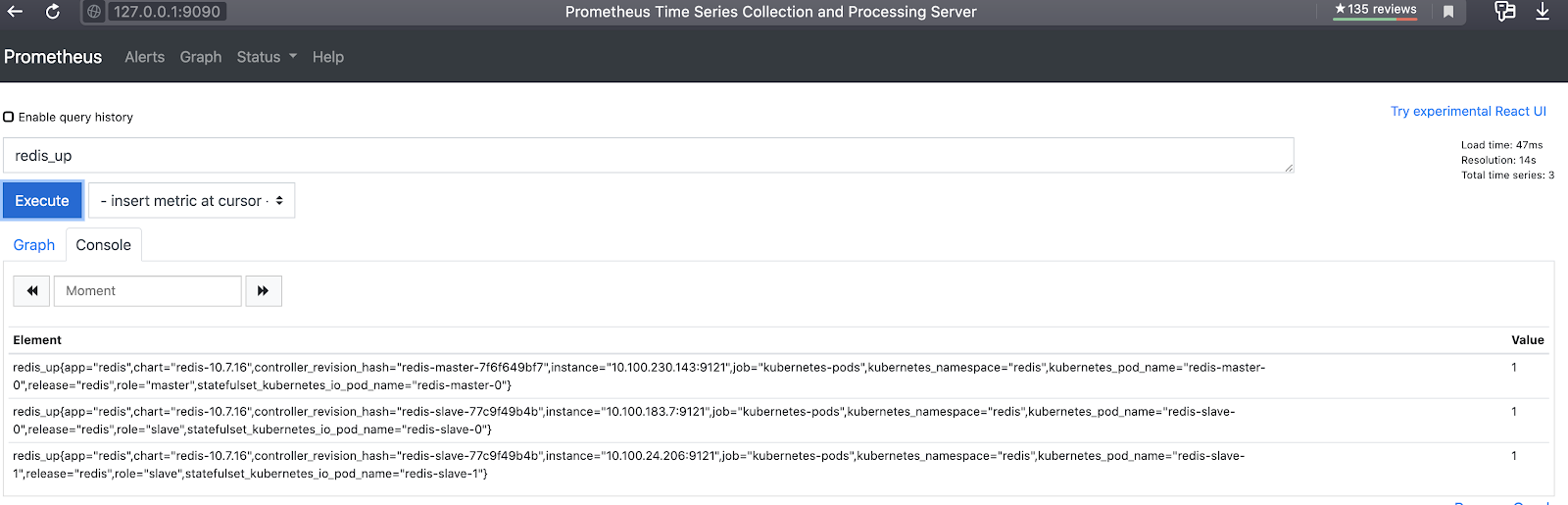
Task: Click value 1 of redis-slave-1 row
Action: pos(1514,456)
